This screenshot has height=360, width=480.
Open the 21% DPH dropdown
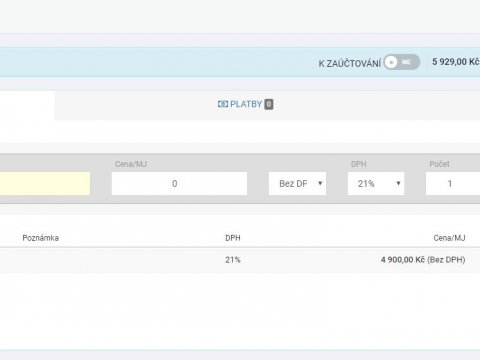coord(376,184)
